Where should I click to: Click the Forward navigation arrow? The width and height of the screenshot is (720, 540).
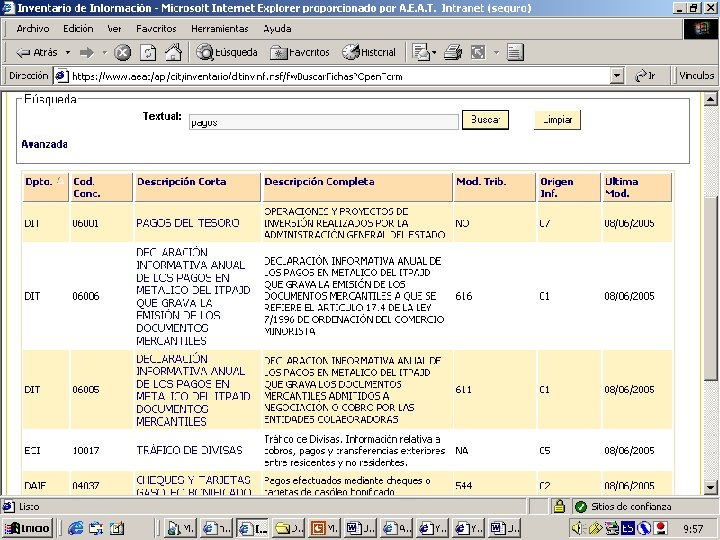pos(86,52)
